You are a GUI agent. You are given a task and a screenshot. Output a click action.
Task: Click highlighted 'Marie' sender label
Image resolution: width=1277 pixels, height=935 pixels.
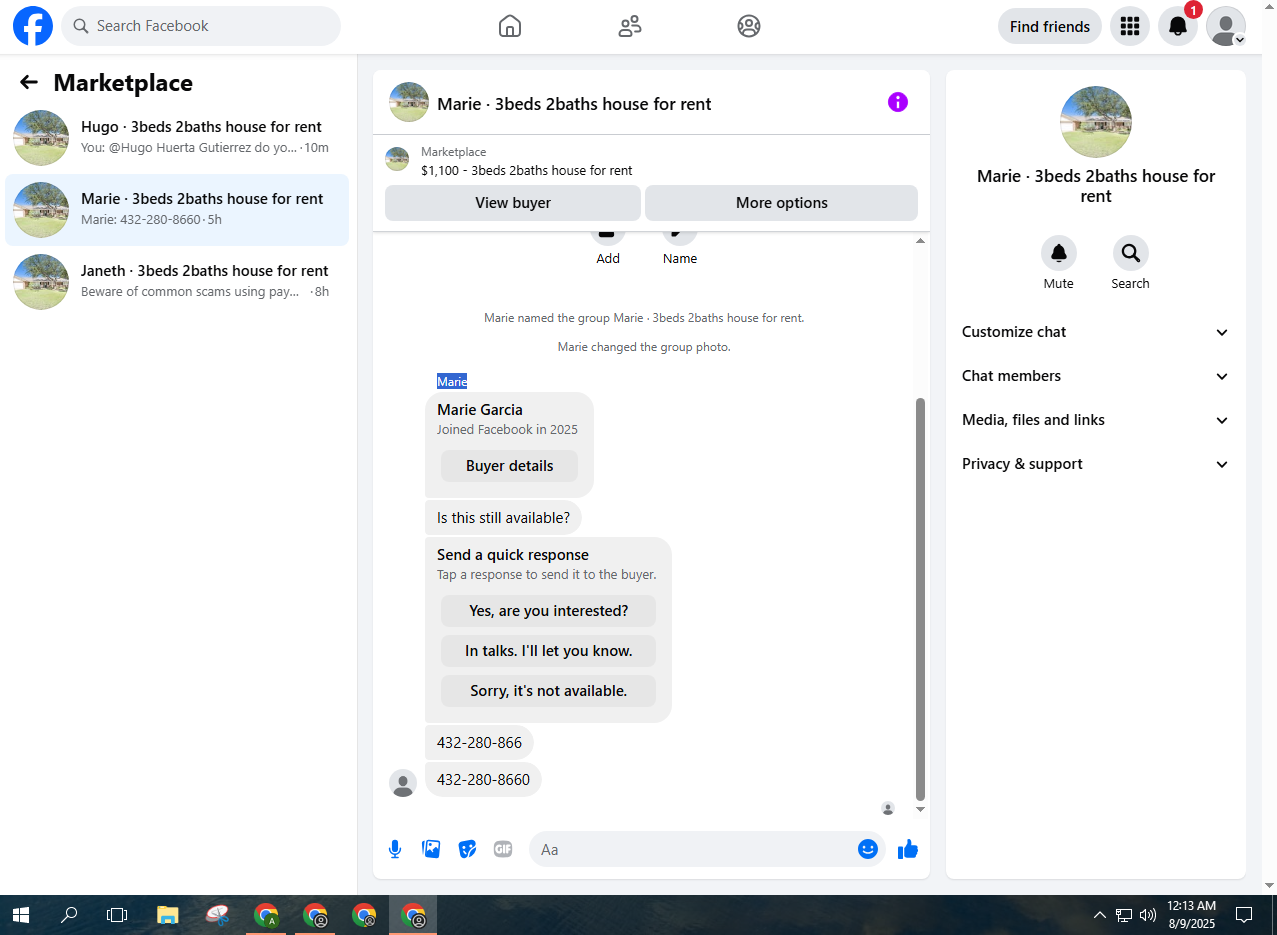coord(452,381)
